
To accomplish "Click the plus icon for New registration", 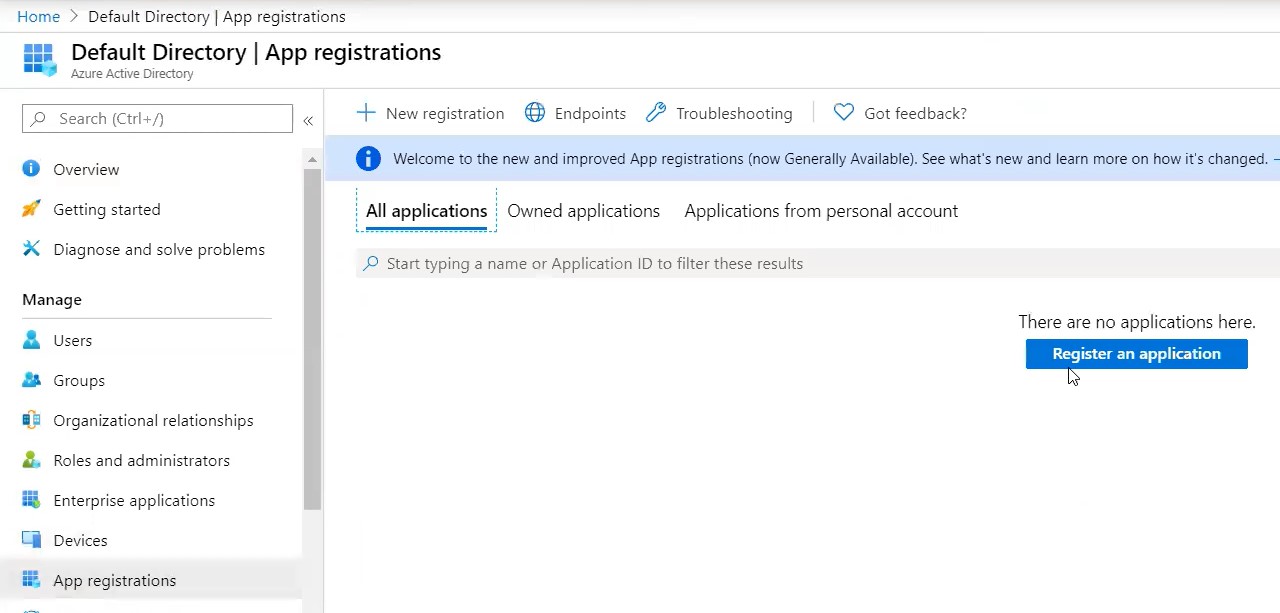I will [366, 113].
